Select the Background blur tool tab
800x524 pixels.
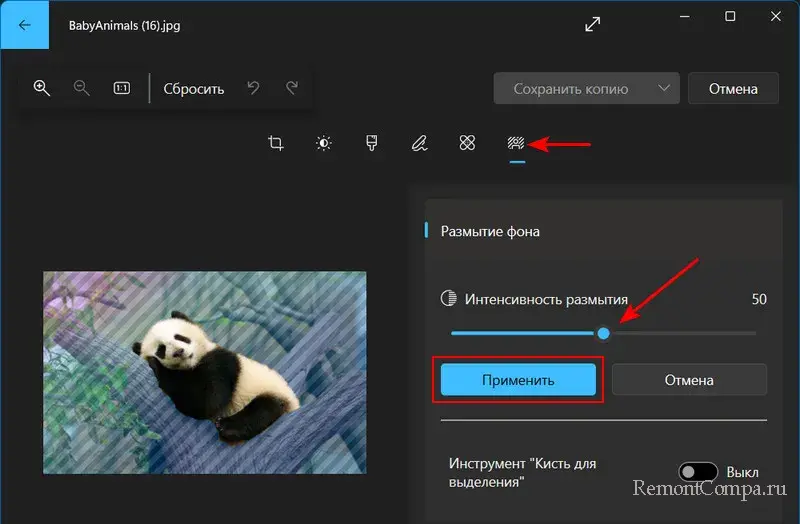tap(516, 144)
